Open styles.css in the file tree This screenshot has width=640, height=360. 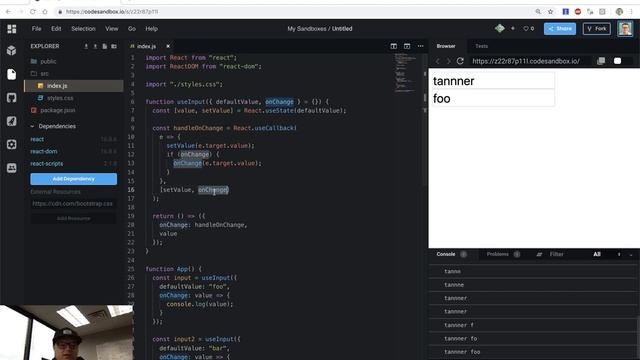coord(73,98)
